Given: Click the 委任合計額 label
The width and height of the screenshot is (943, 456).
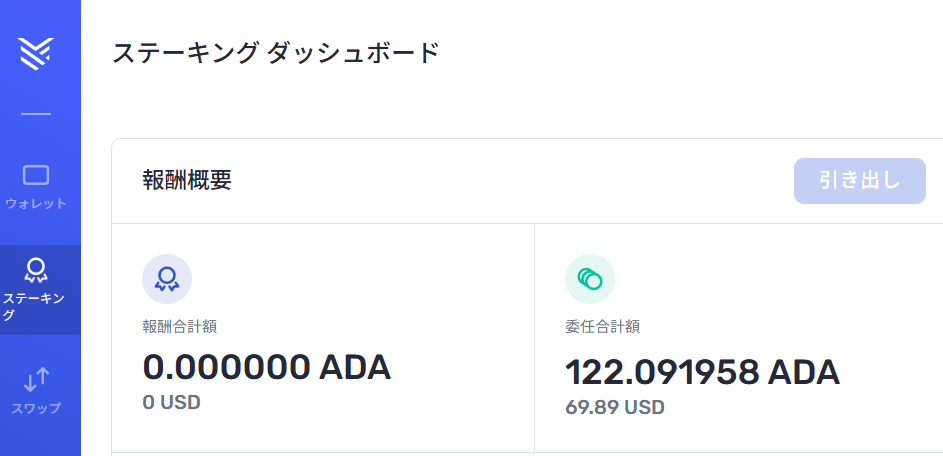Looking at the screenshot, I should [602, 327].
